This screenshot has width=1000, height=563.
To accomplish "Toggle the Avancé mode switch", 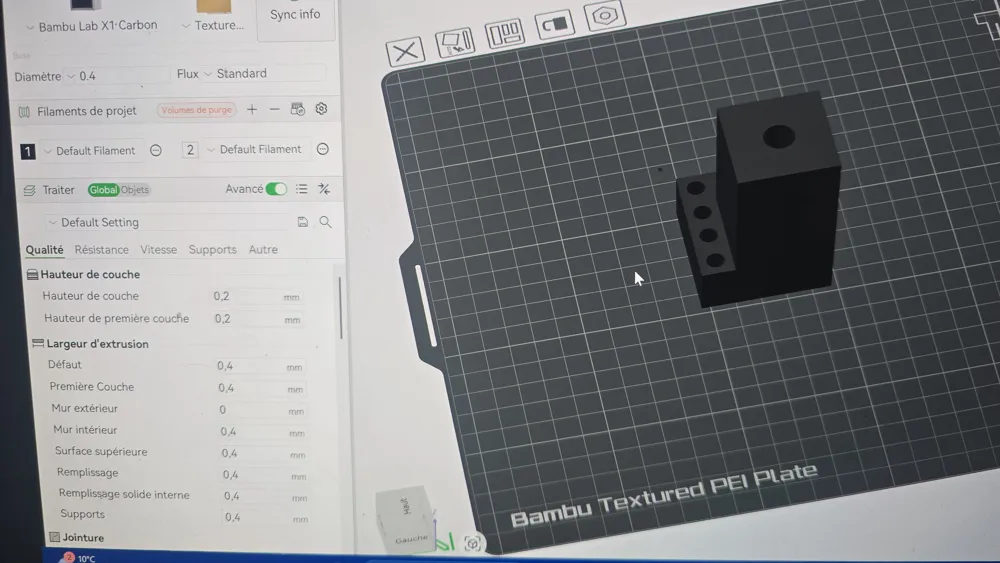I will click(276, 189).
